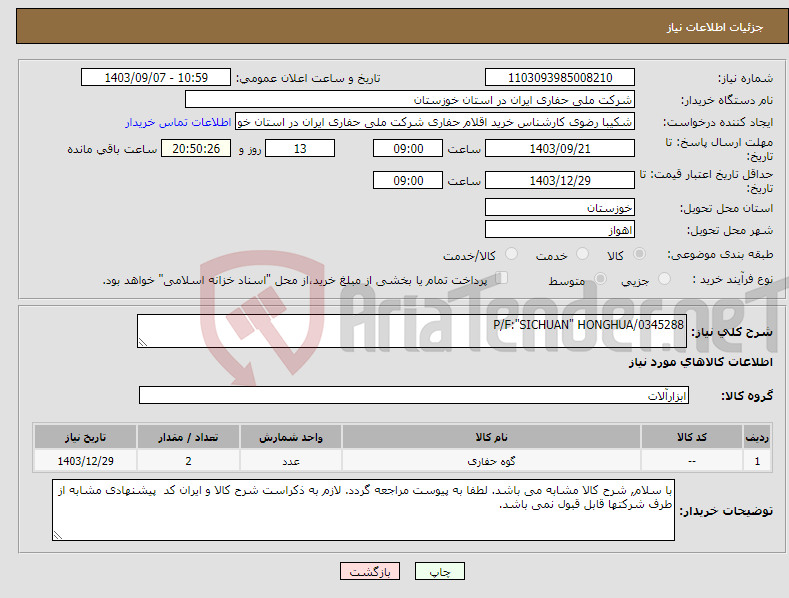Image resolution: width=789 pixels, height=598 pixels.
Task: Click the price validity date field 1403/12/29
Action: pos(560,180)
